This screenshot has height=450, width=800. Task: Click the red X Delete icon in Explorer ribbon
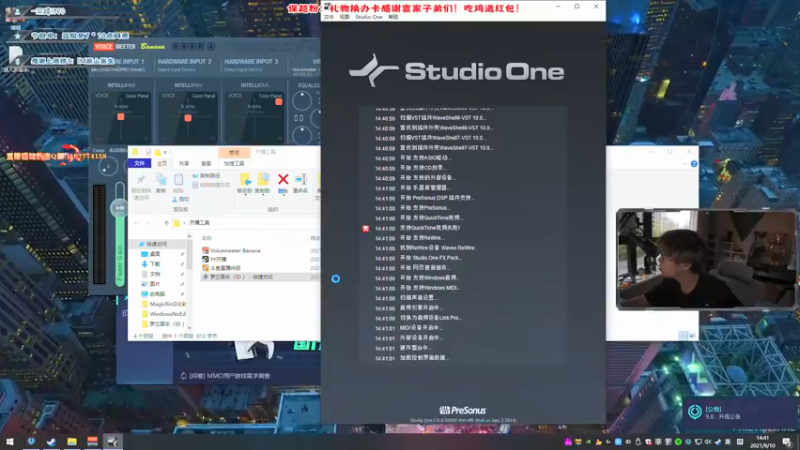283,179
